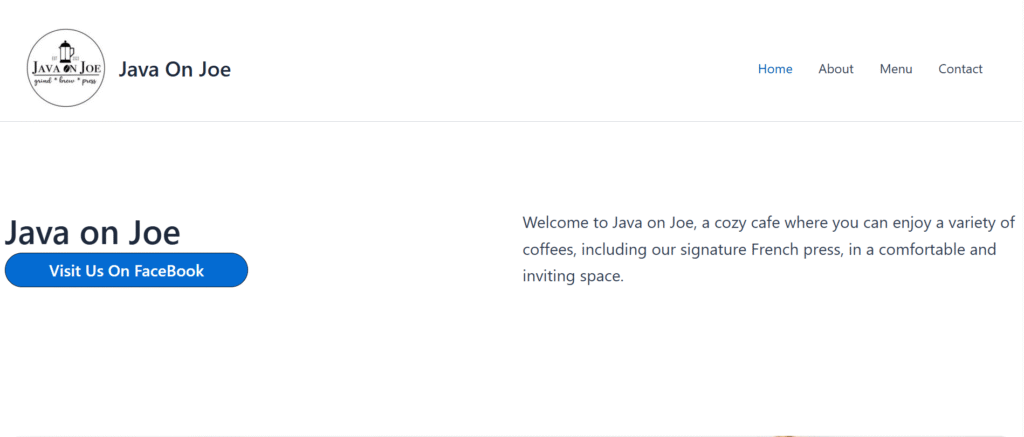Click the phrase "cozy cafe" in the paragraph
The image size is (1024, 437).
pyautogui.click(x=751, y=222)
